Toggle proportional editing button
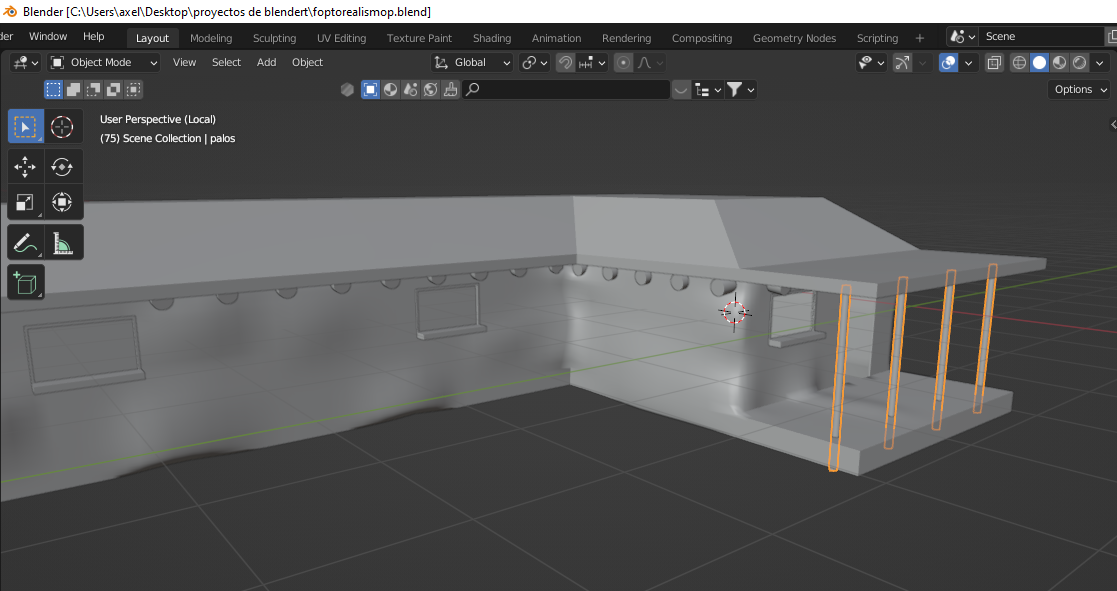This screenshot has width=1117, height=591. point(623,63)
